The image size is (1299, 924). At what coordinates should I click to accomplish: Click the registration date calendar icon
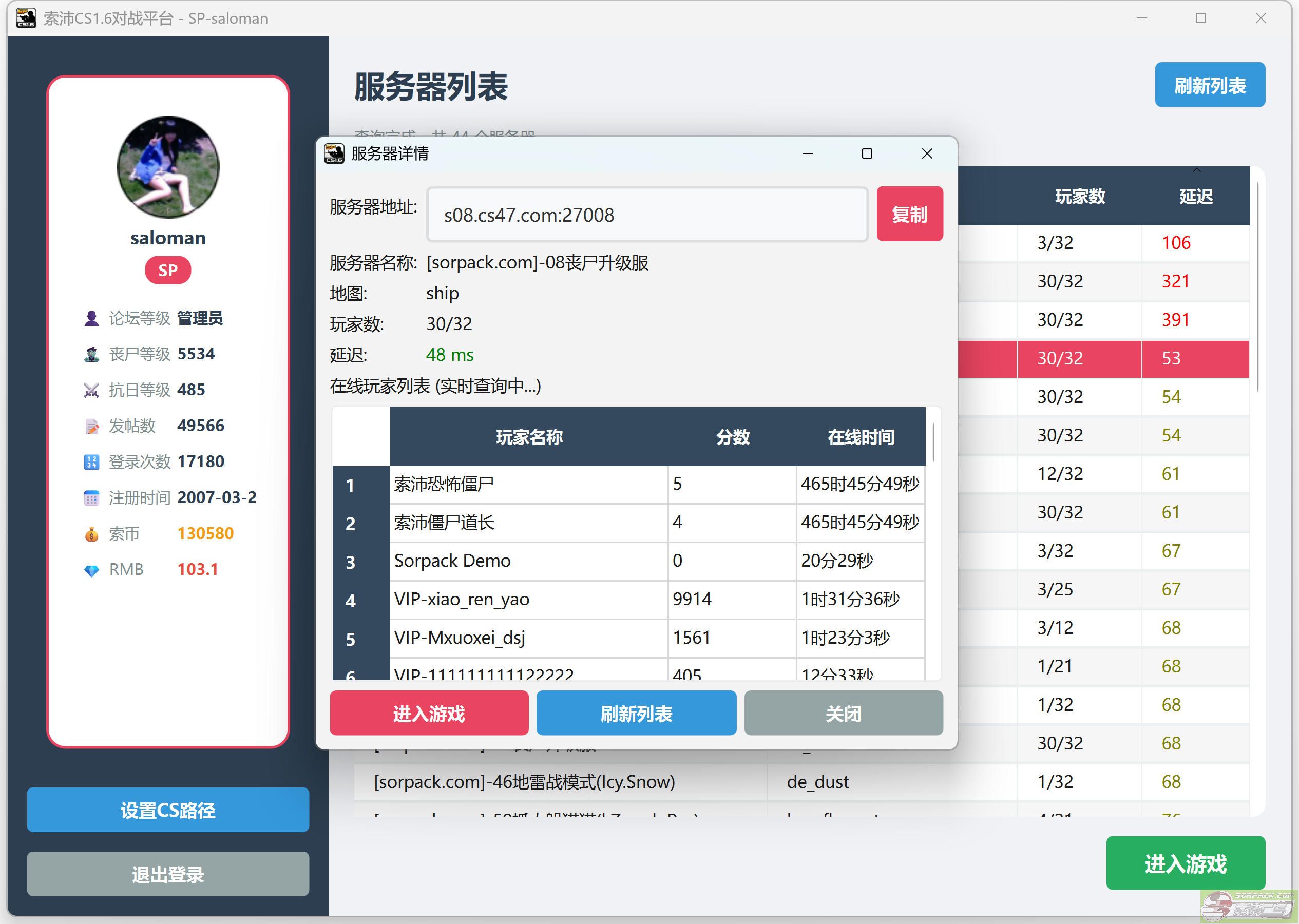click(x=91, y=498)
